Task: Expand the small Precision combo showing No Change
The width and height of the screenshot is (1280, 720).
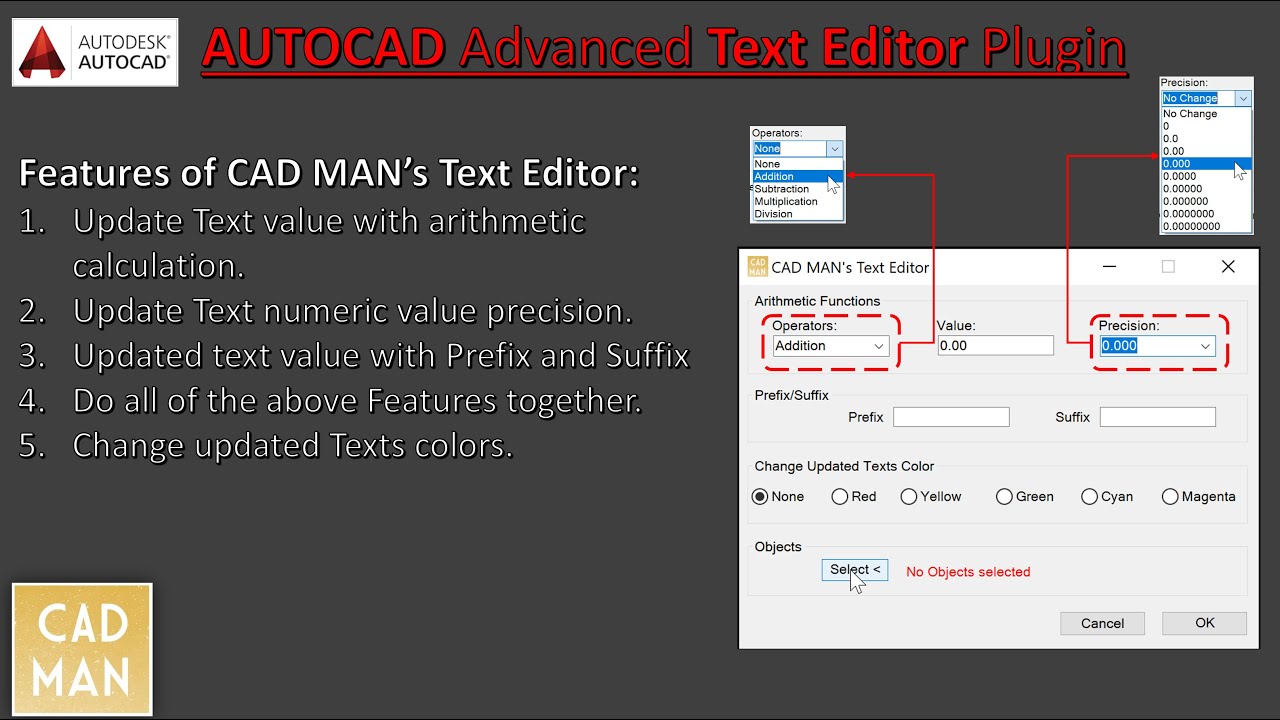Action: tap(1206, 98)
